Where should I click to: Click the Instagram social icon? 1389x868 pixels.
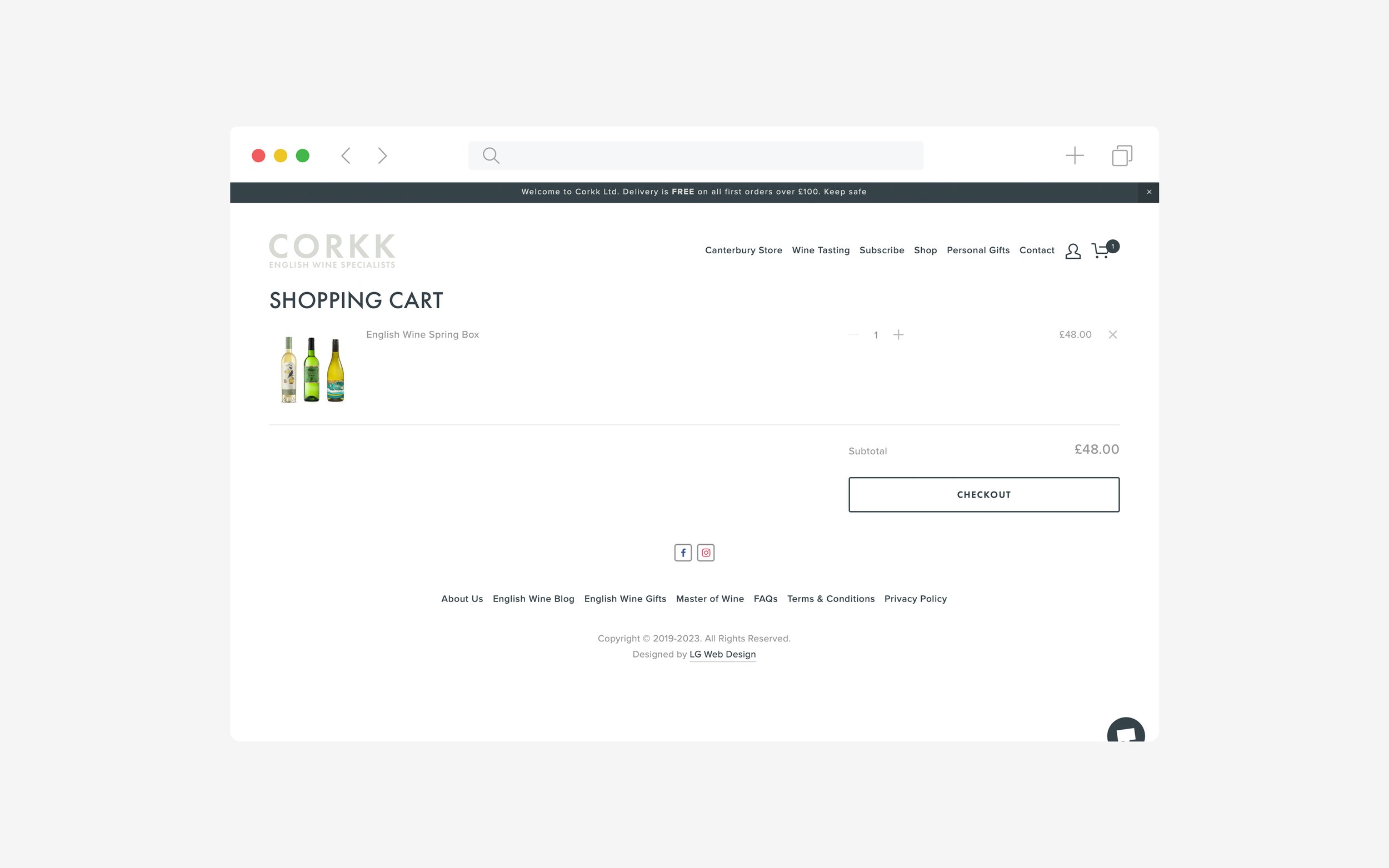click(x=705, y=552)
